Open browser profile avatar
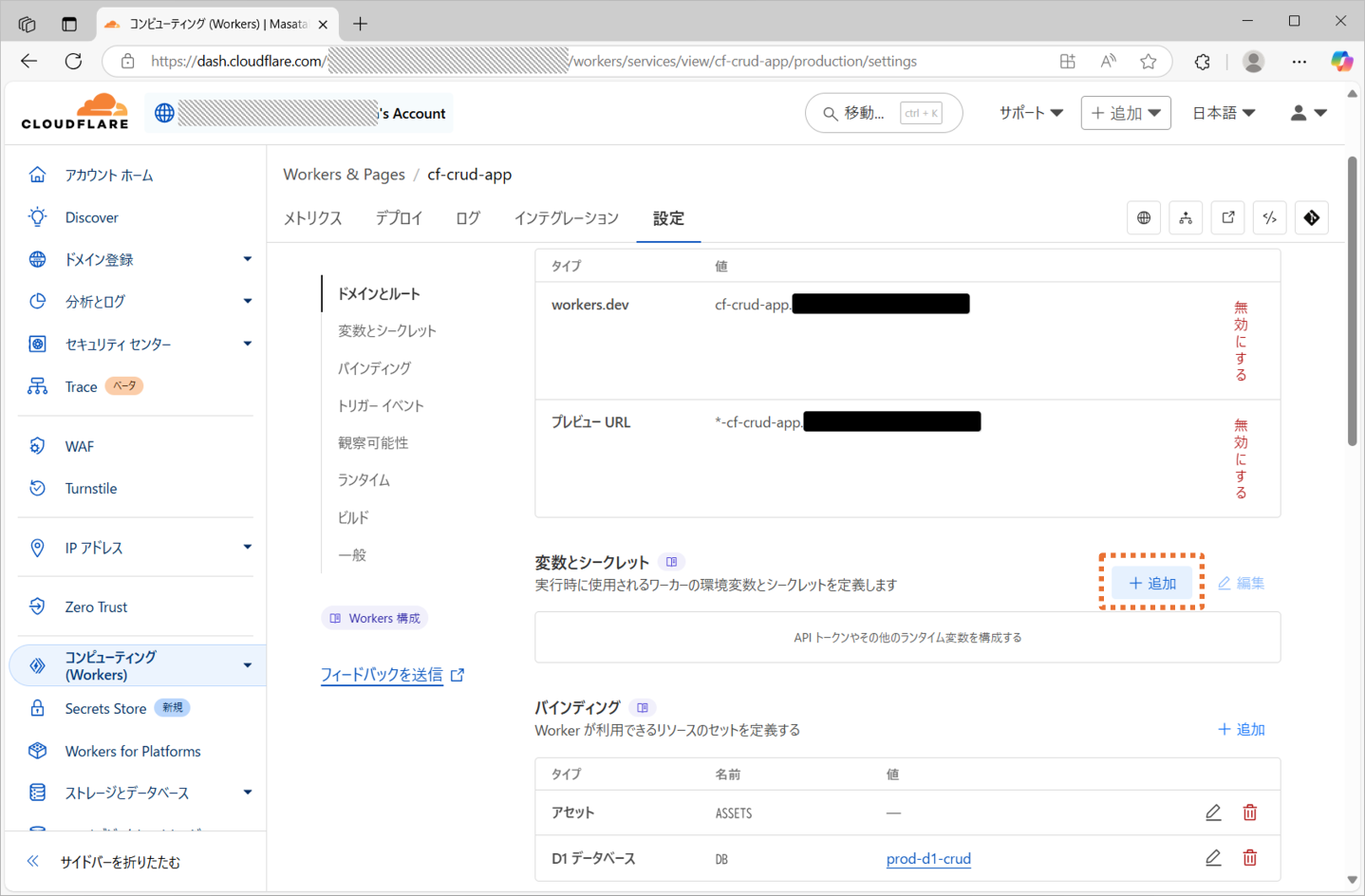The height and width of the screenshot is (896, 1365). pyautogui.click(x=1254, y=62)
